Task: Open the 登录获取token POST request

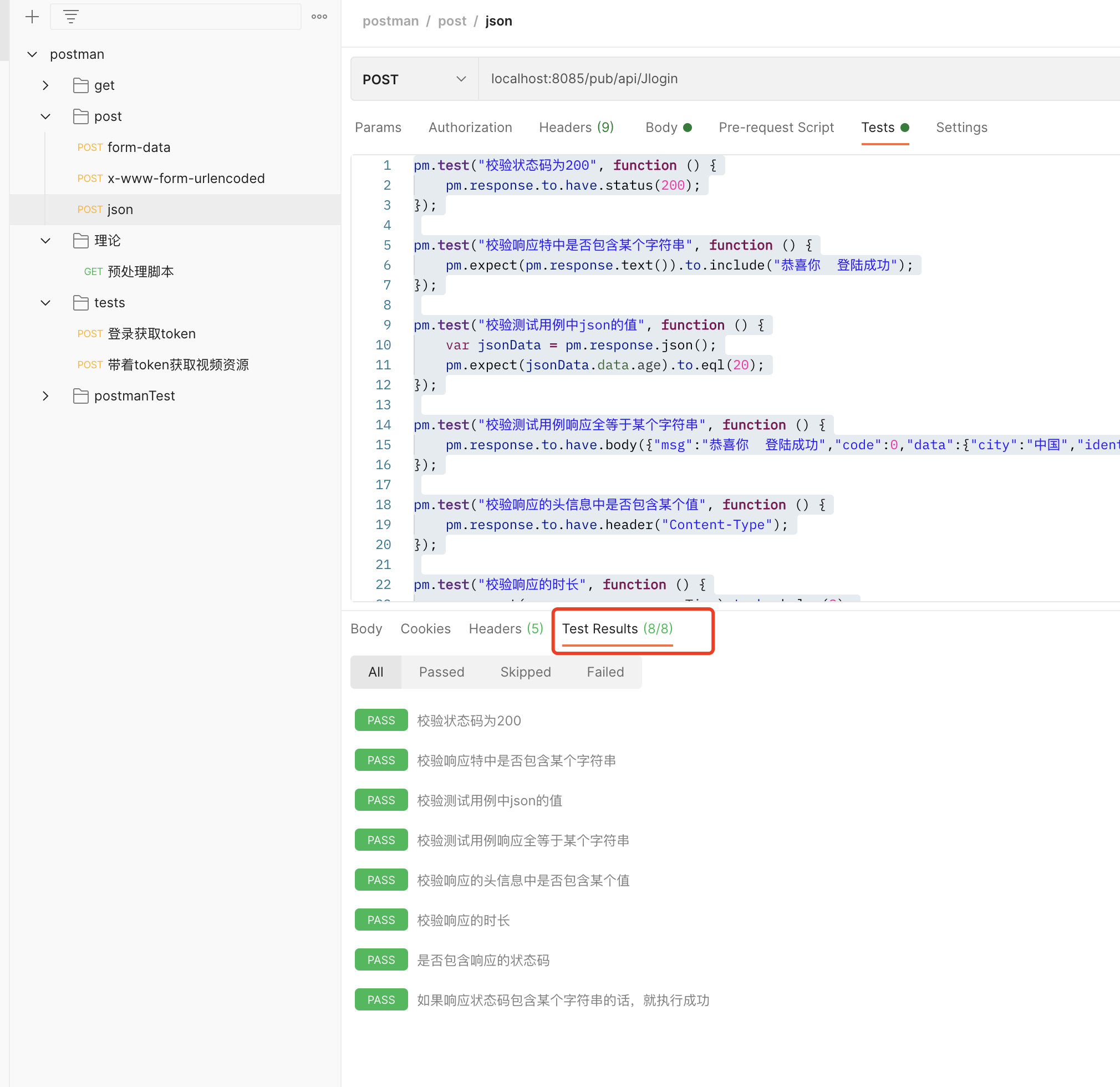Action: 151,334
